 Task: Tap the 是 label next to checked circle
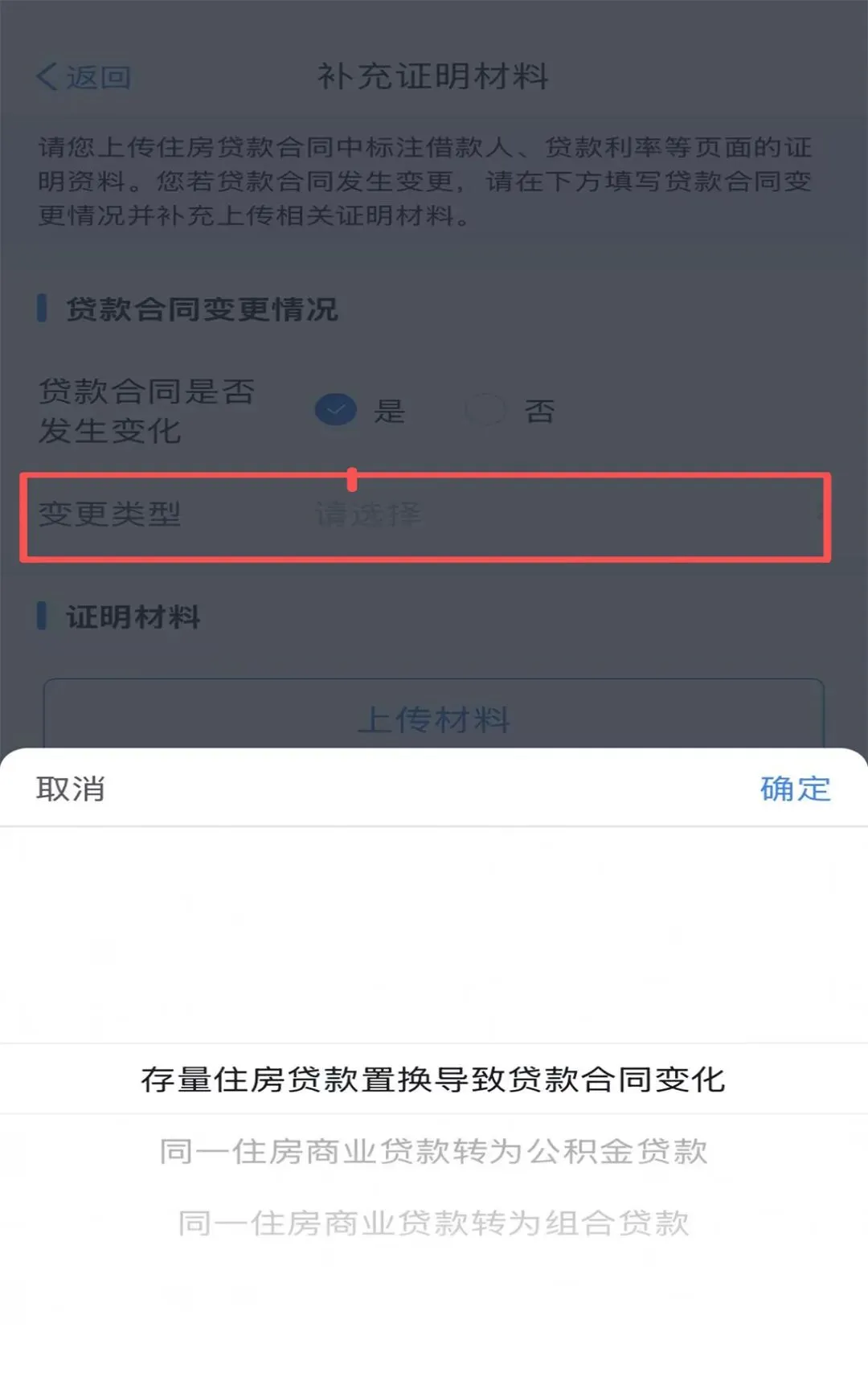389,411
